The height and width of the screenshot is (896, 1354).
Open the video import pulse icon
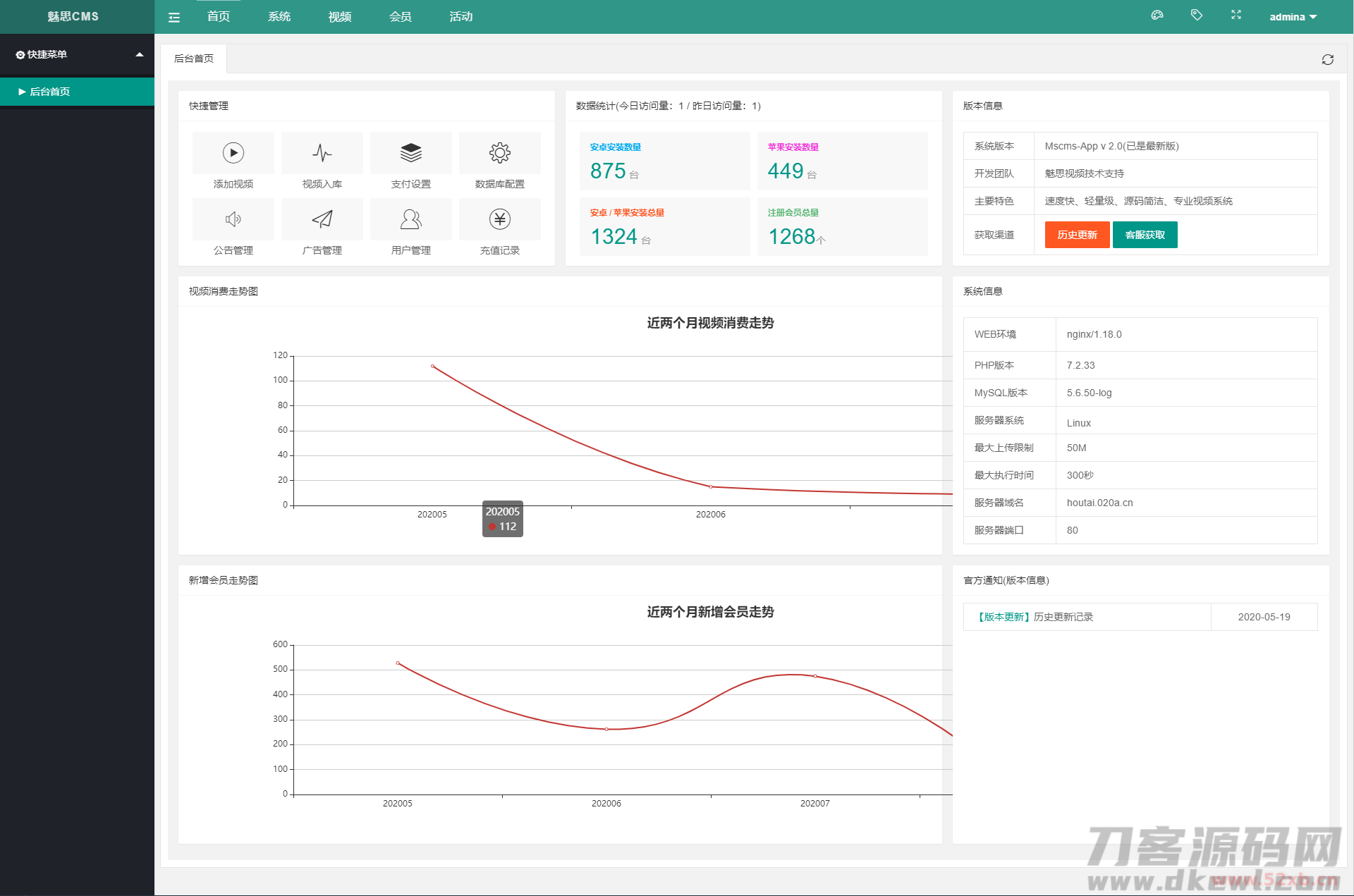point(322,153)
